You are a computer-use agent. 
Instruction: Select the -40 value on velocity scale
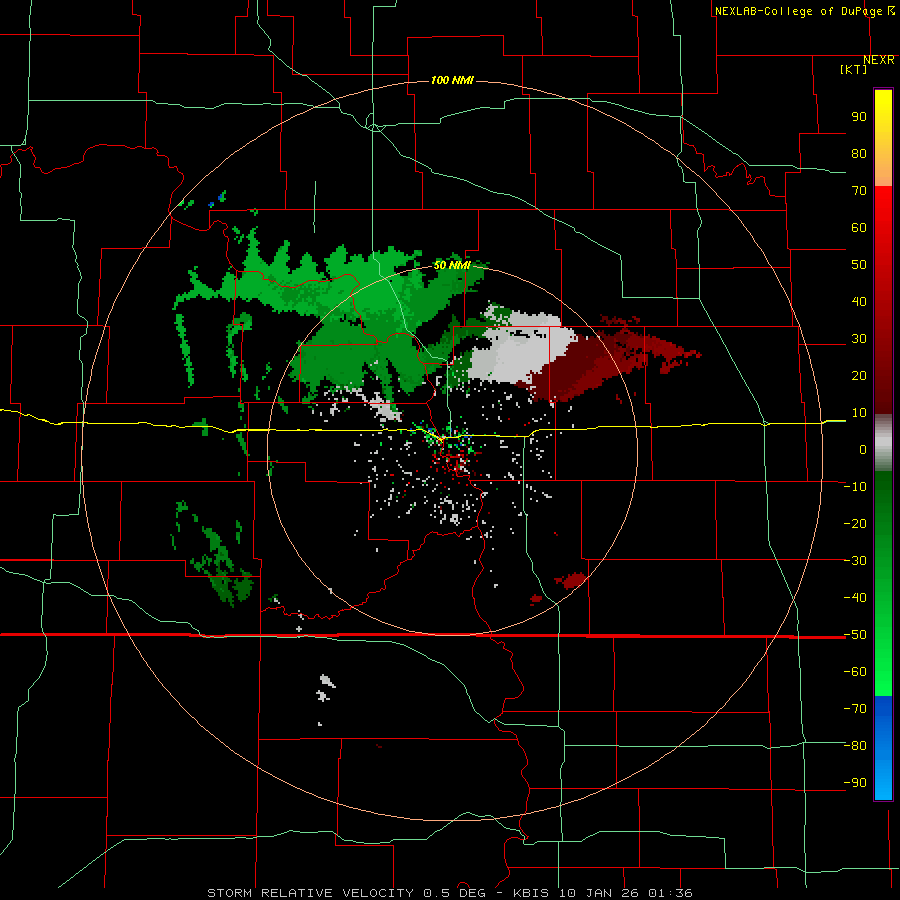(855, 598)
